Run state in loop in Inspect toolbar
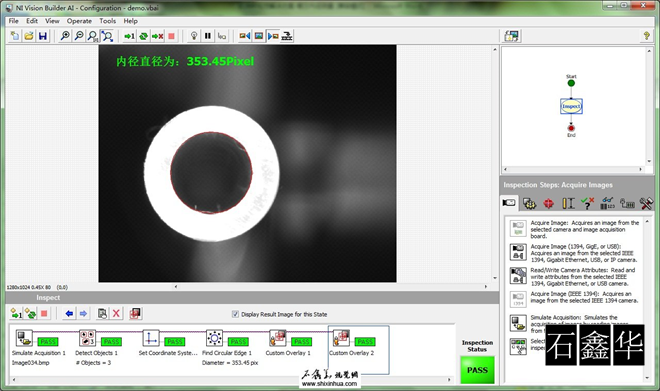The height and width of the screenshot is (391, 660). click(30, 314)
